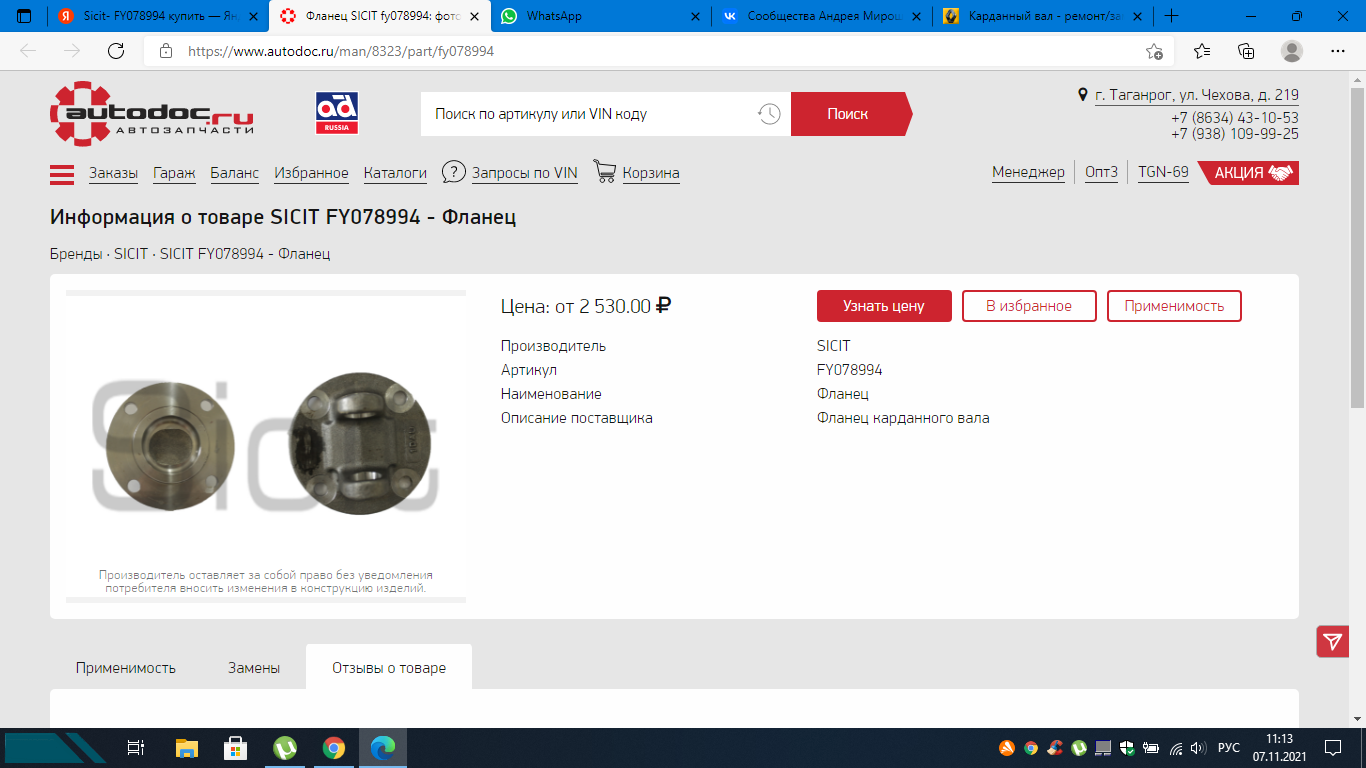
Task: Open Task View on taskbar
Action: click(x=136, y=748)
